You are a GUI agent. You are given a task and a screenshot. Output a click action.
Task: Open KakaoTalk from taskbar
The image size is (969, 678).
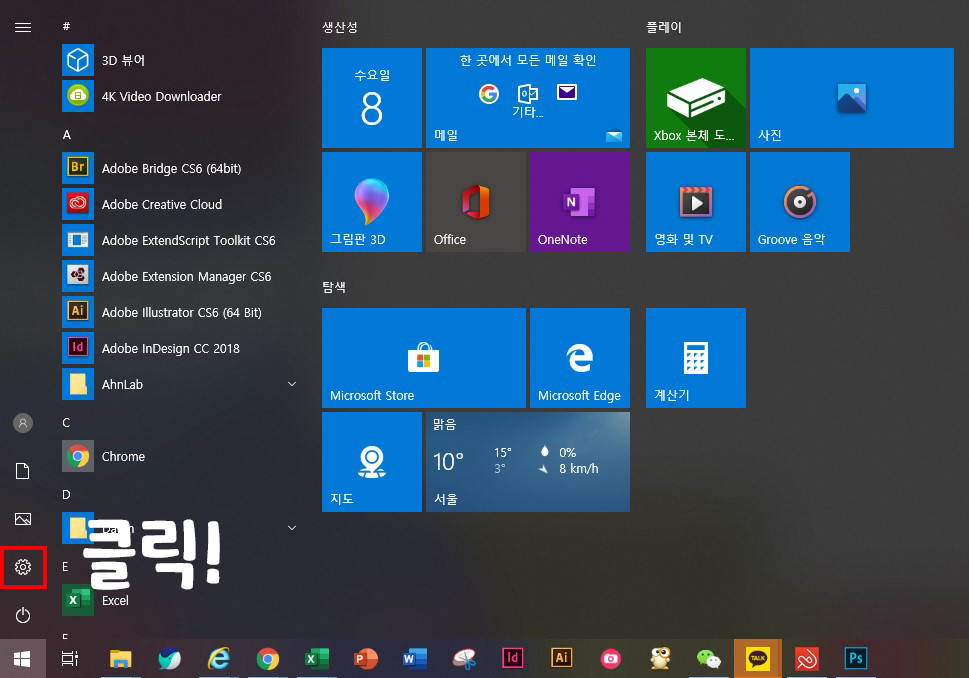tap(758, 659)
